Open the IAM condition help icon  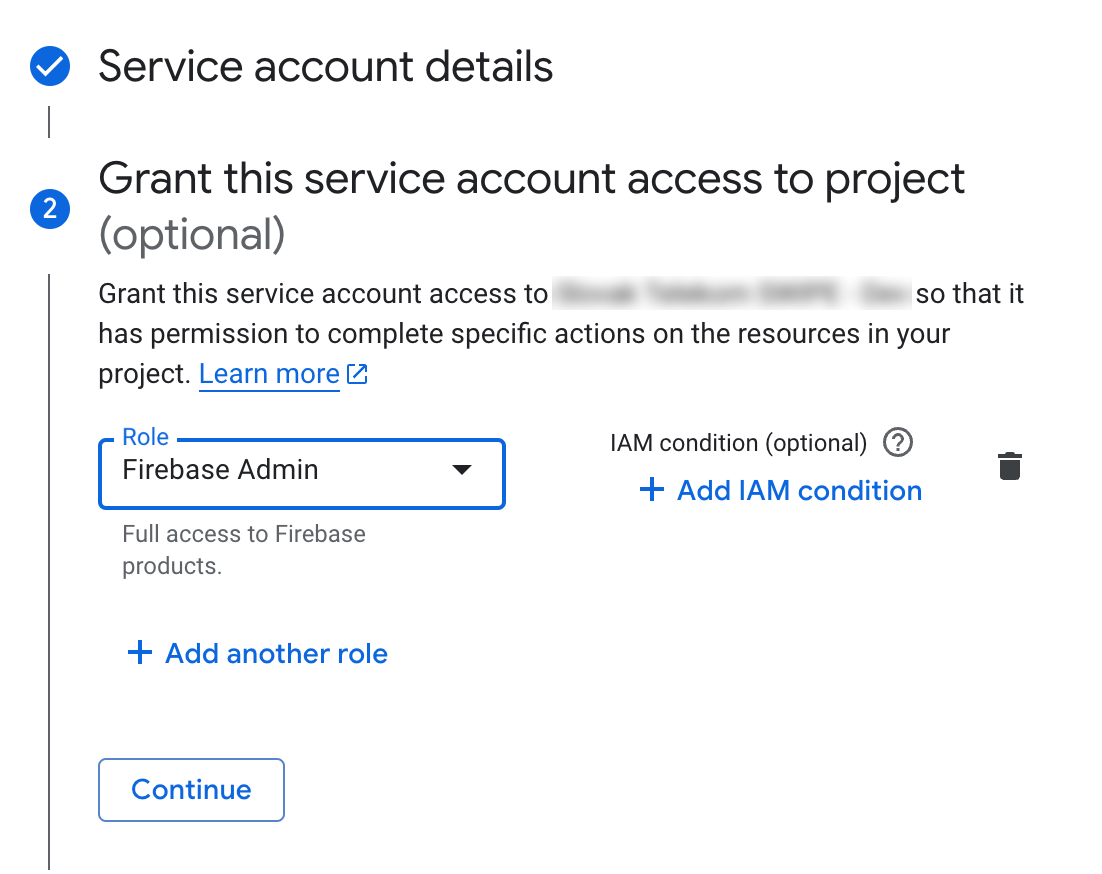click(899, 442)
